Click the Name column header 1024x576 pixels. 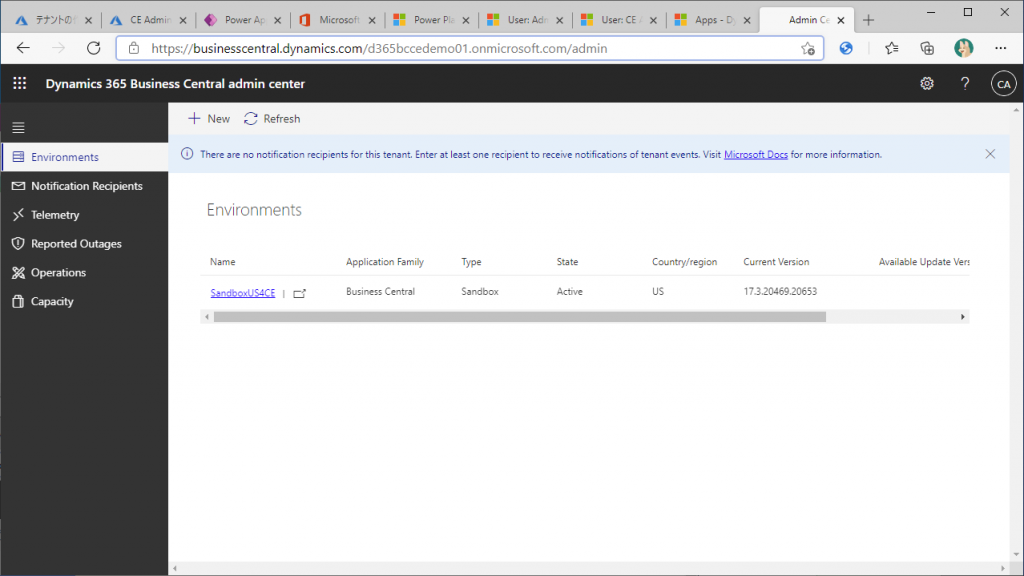pyautogui.click(x=223, y=262)
